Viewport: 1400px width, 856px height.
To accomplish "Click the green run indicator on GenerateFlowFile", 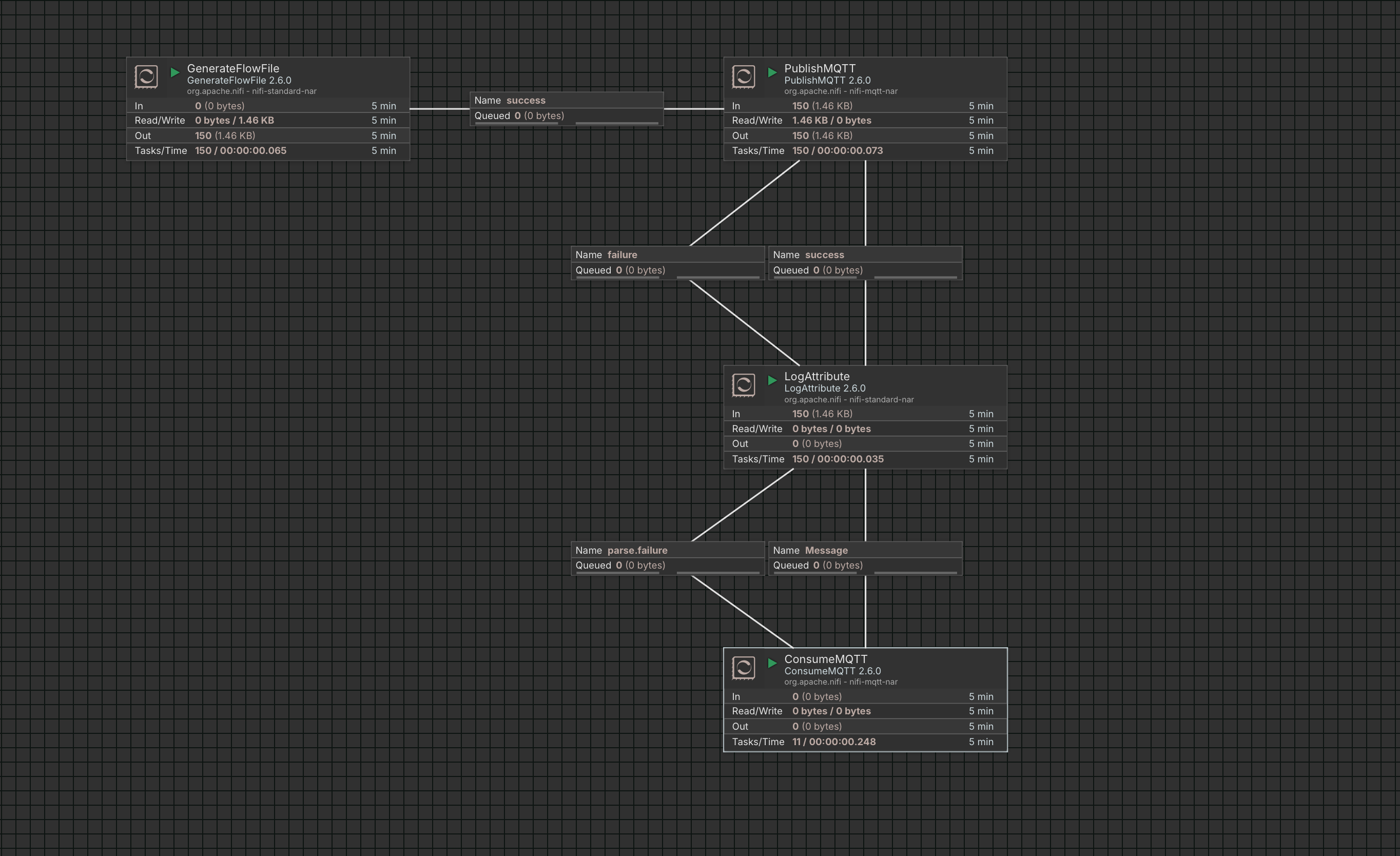I will coord(175,73).
